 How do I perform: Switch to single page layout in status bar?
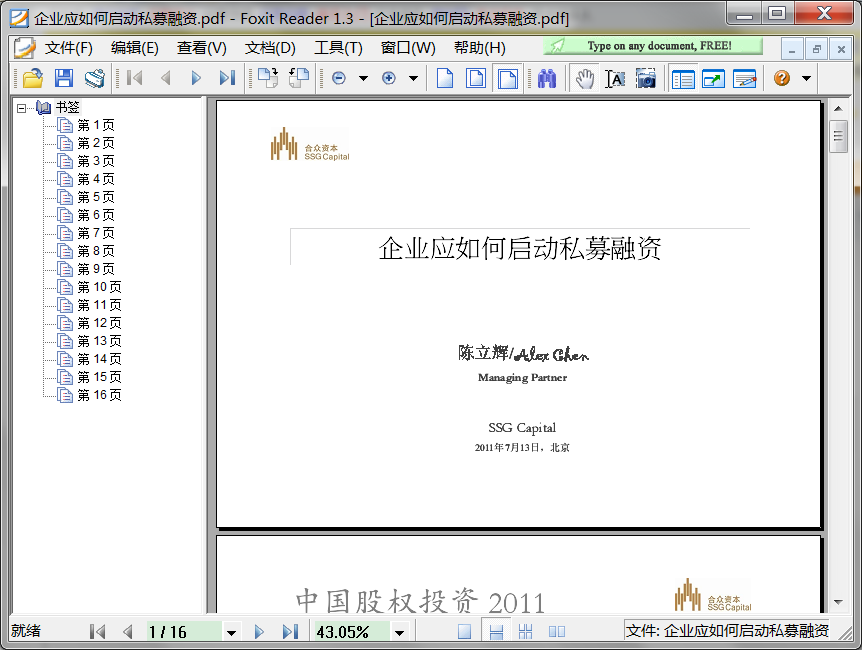[x=465, y=632]
